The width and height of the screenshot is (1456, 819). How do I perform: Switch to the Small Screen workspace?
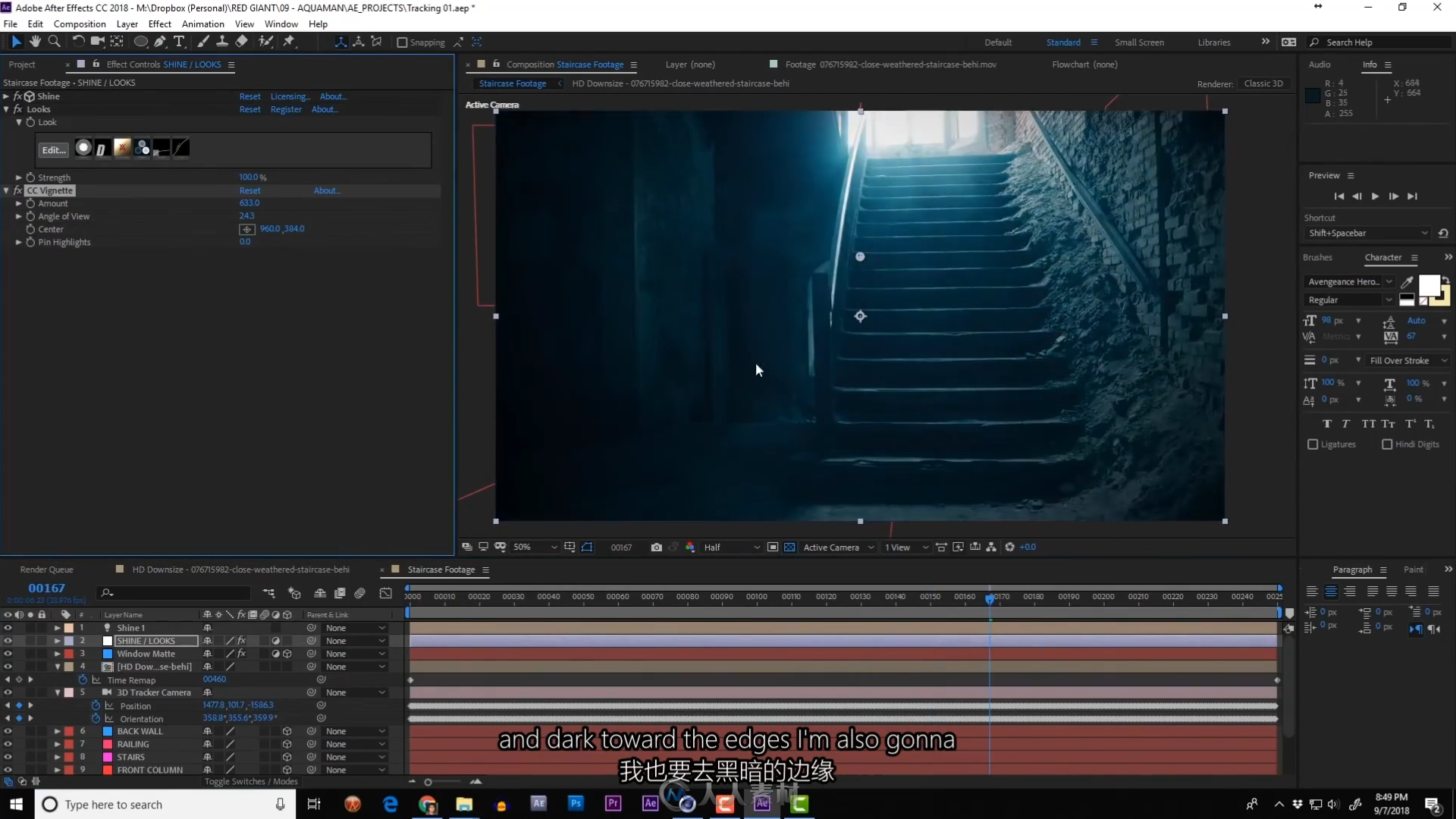1139,42
